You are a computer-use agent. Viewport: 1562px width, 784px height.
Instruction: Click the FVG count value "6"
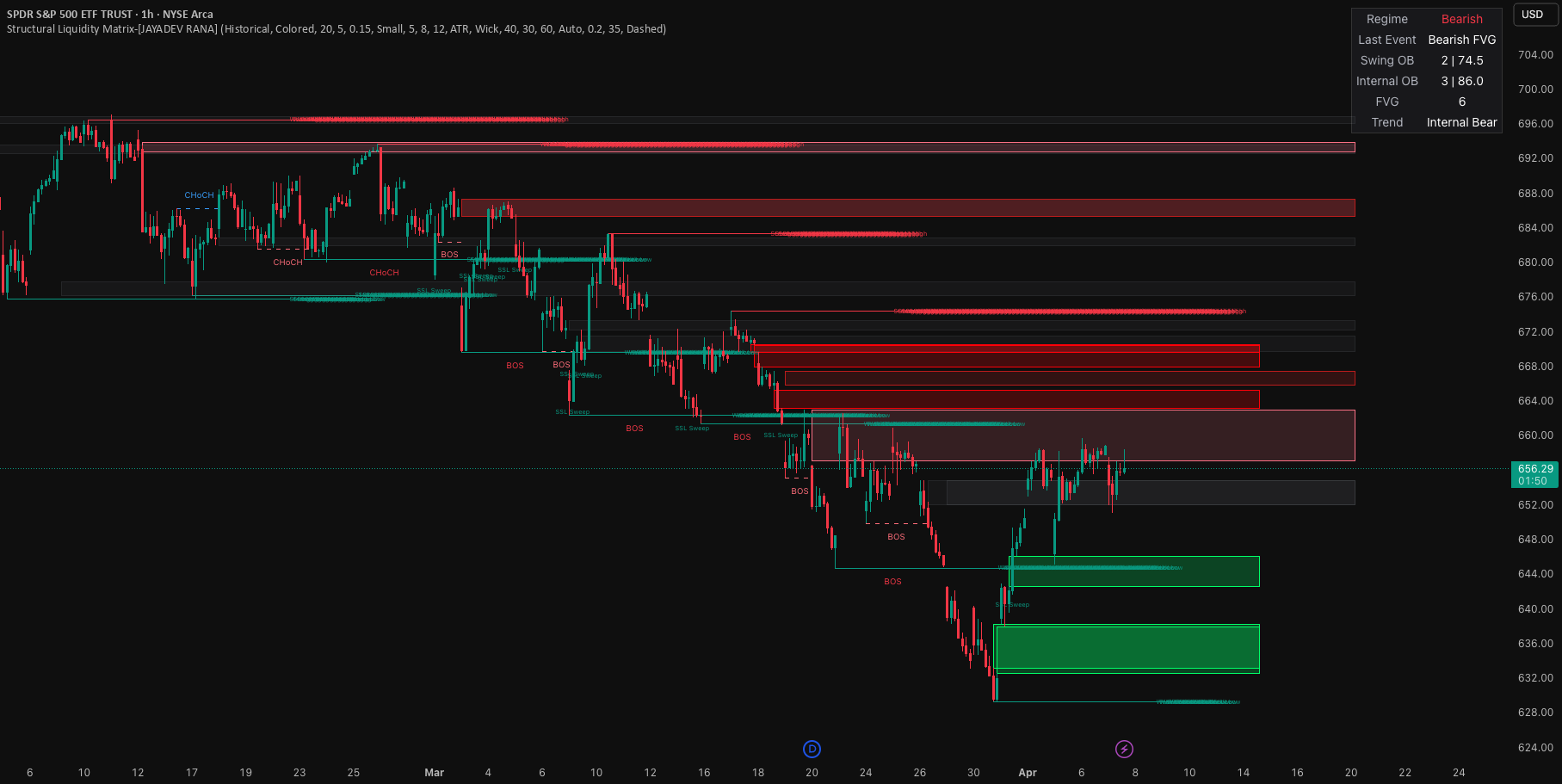pos(1461,102)
